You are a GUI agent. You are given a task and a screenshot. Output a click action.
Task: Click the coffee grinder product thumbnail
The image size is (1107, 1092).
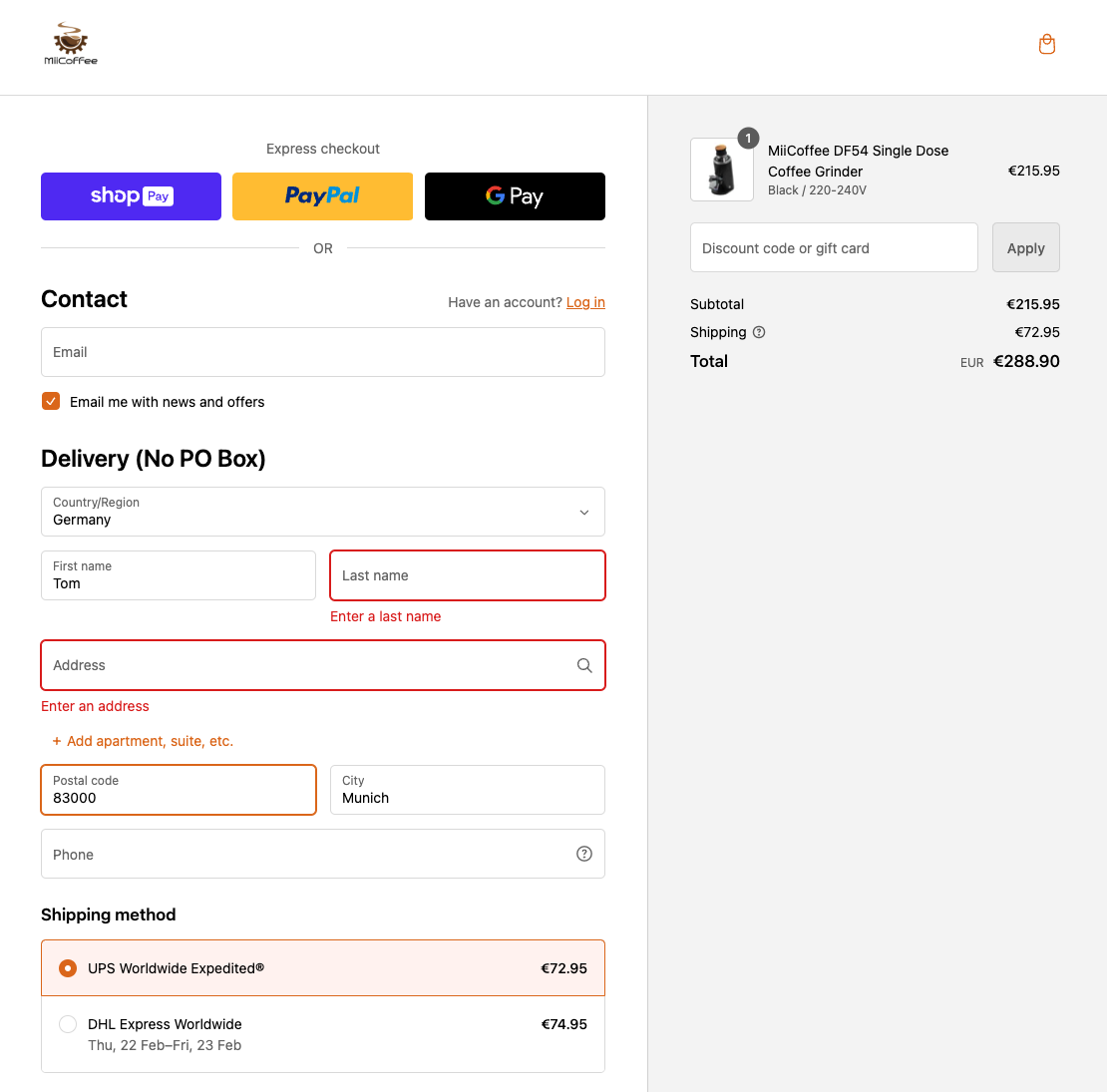point(722,170)
